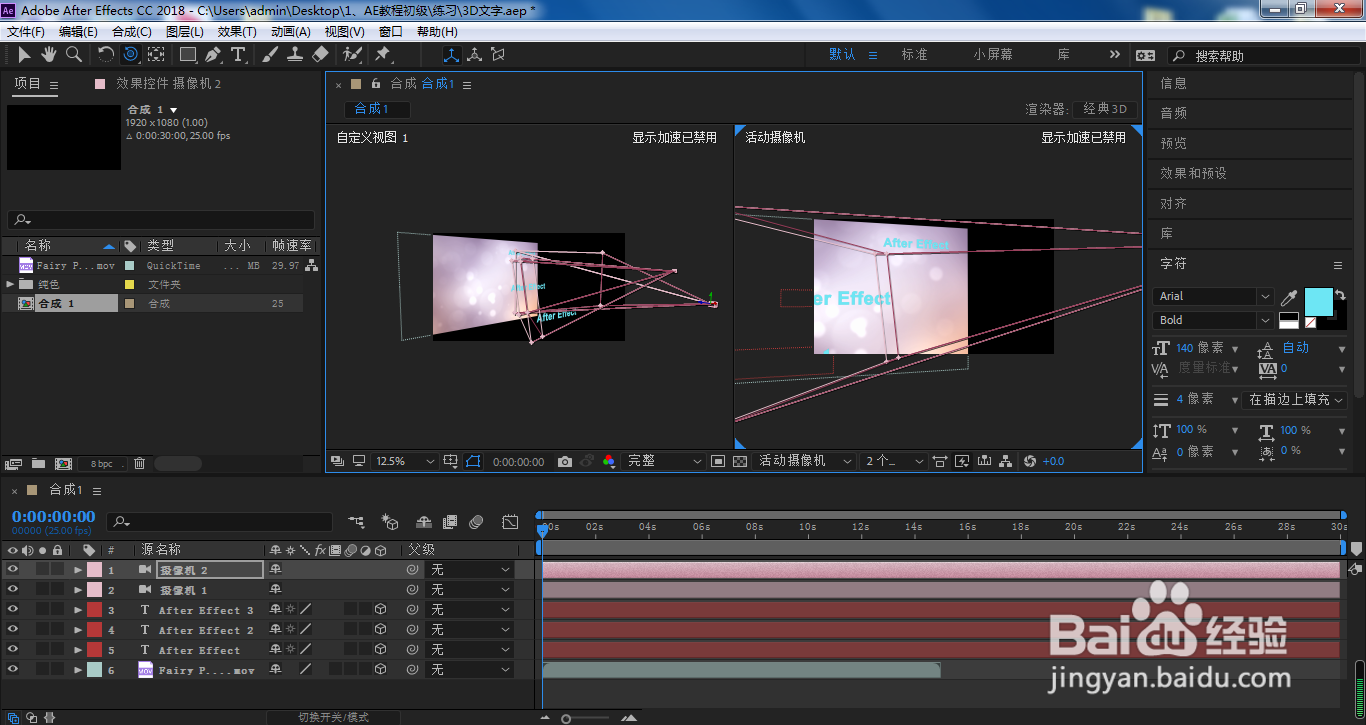Take a snapshot with camera icon
Image resolution: width=1366 pixels, height=725 pixels.
(565, 461)
